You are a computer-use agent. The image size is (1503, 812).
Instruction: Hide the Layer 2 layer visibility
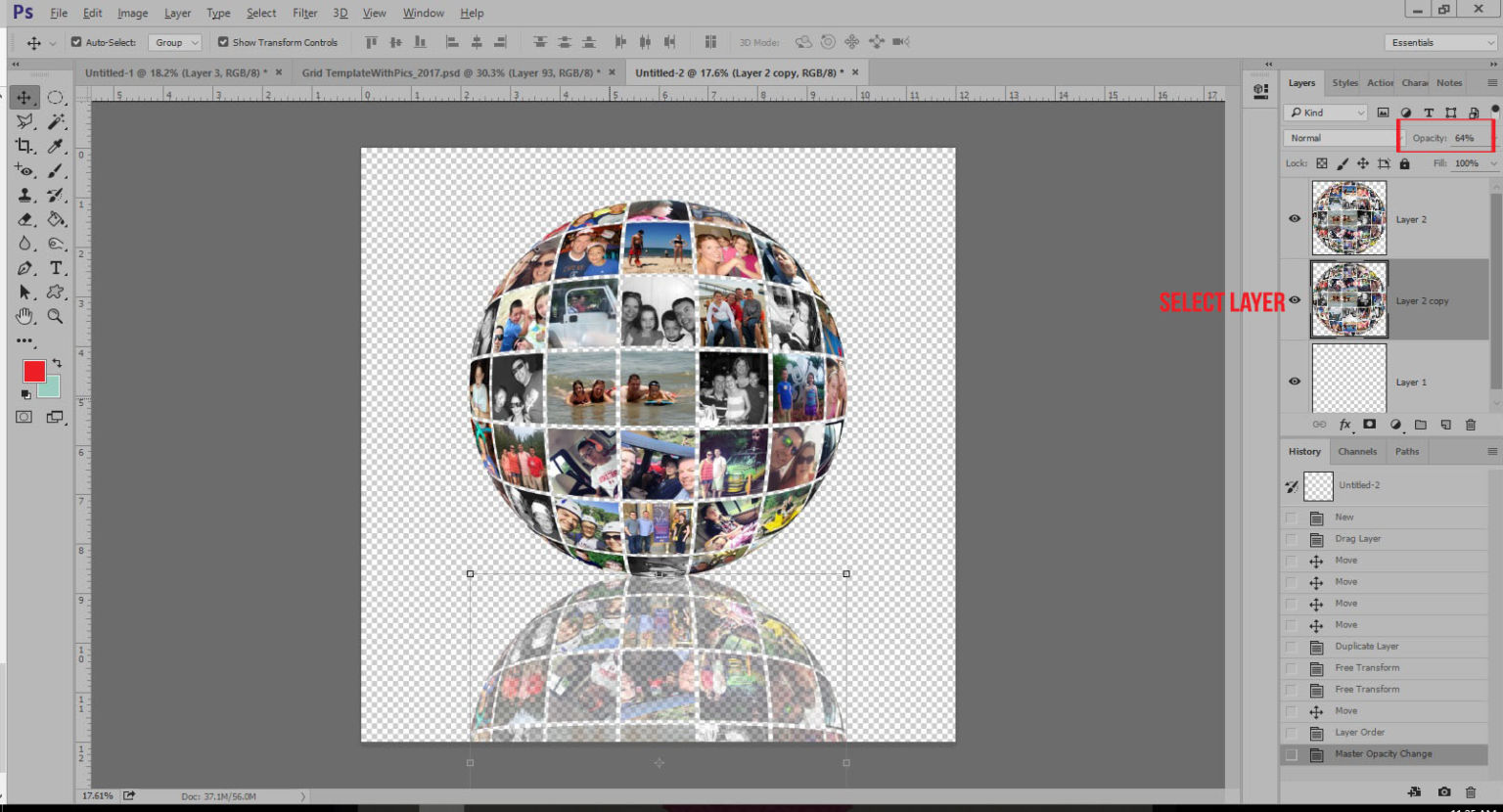[1294, 218]
